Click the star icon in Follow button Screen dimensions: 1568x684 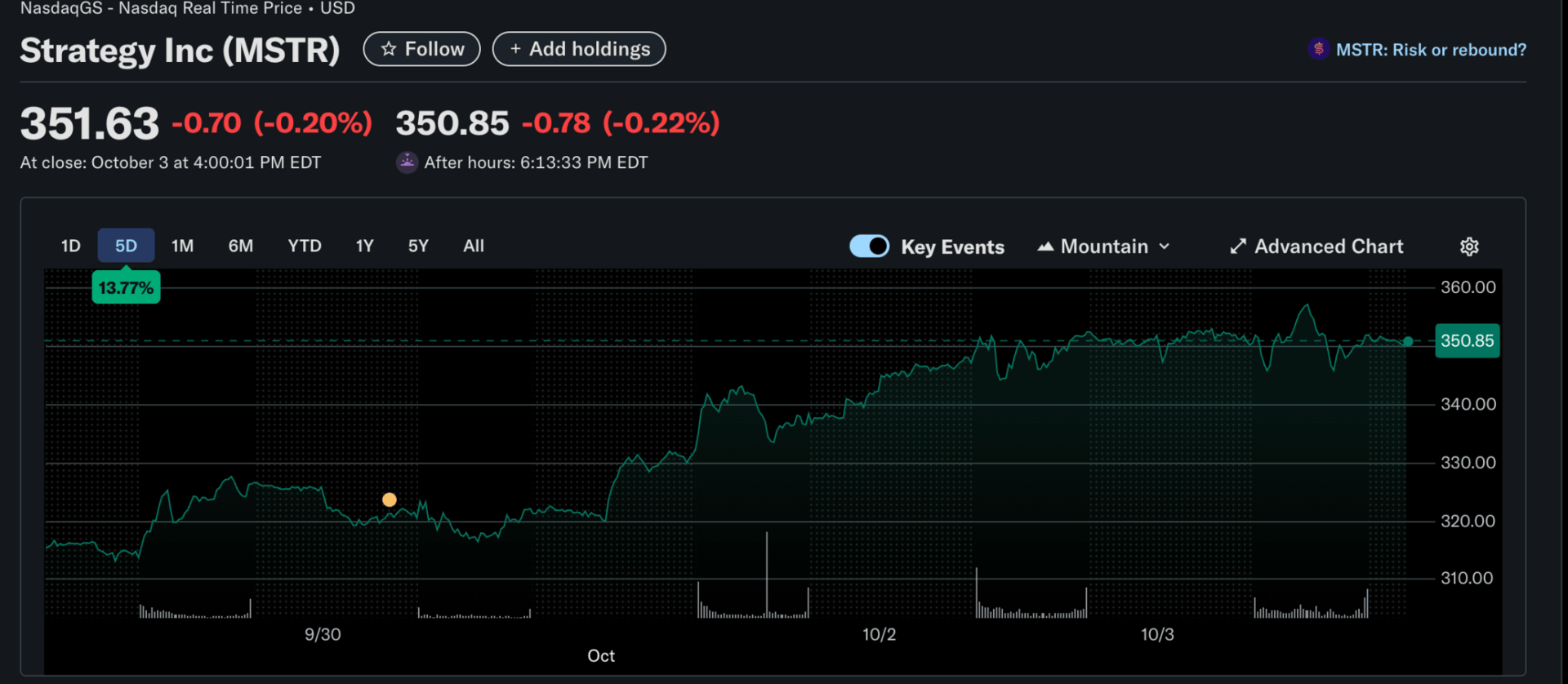[x=389, y=49]
